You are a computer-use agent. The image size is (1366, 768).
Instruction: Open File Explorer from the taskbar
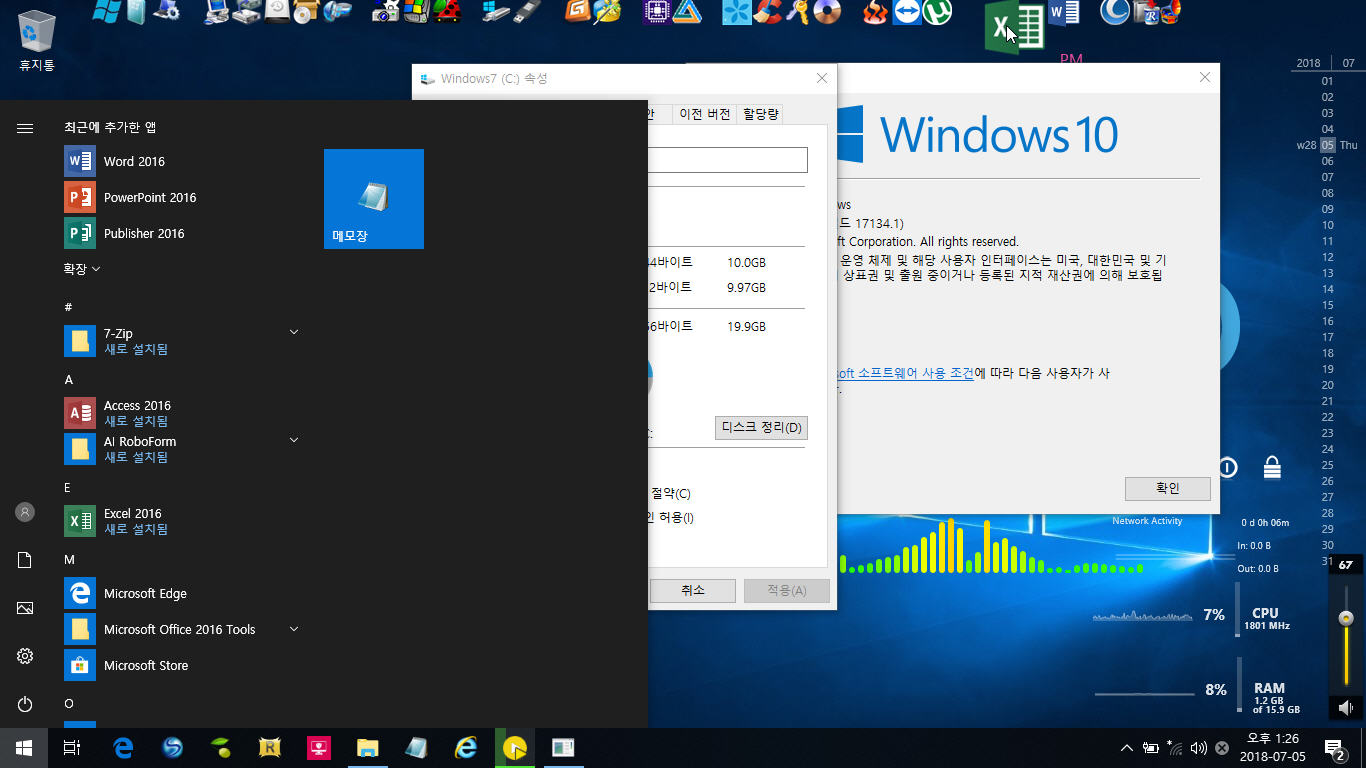pyautogui.click(x=368, y=748)
